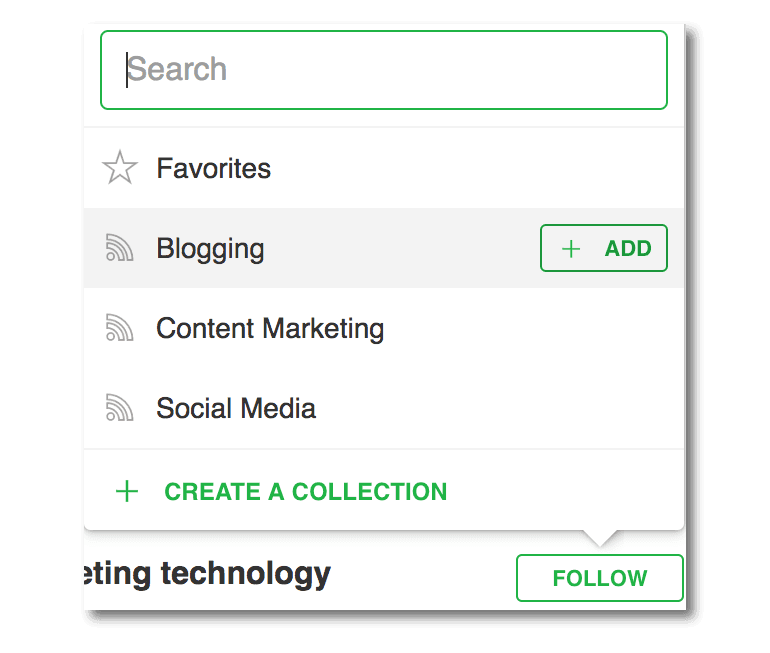Click the Social Media feed icon
Image resolution: width=770 pixels, height=653 pixels.
[x=119, y=408]
